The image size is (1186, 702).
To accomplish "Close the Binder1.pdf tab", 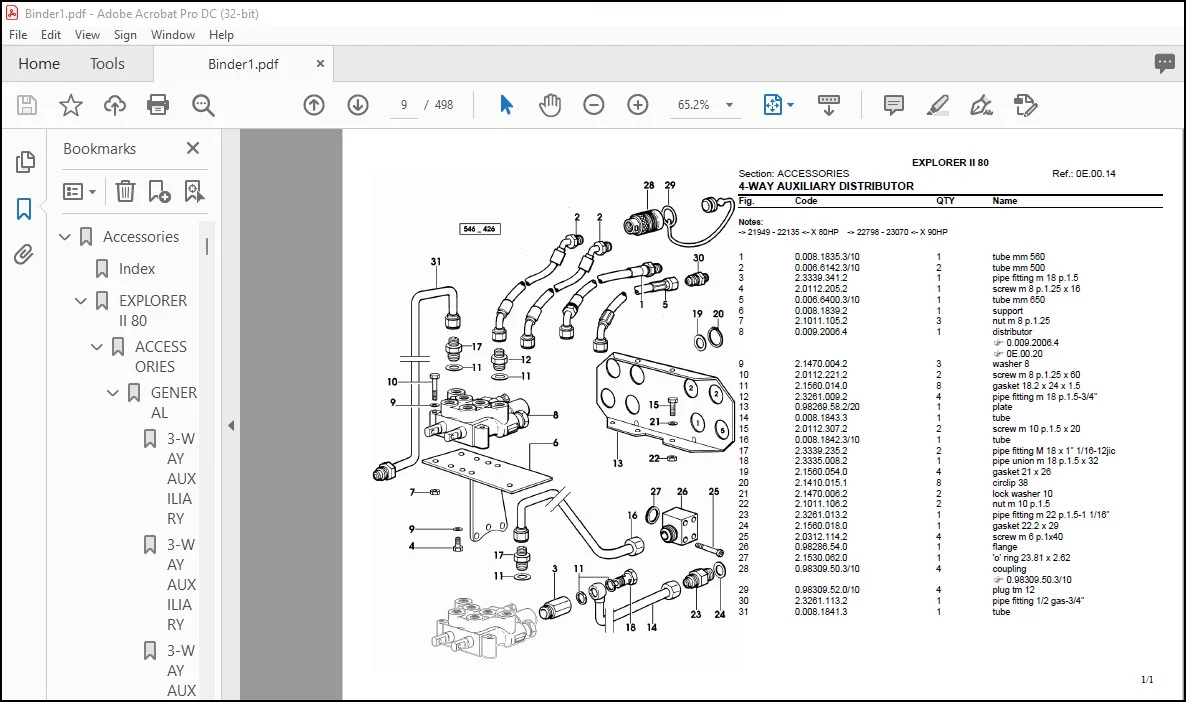I will coord(320,64).
